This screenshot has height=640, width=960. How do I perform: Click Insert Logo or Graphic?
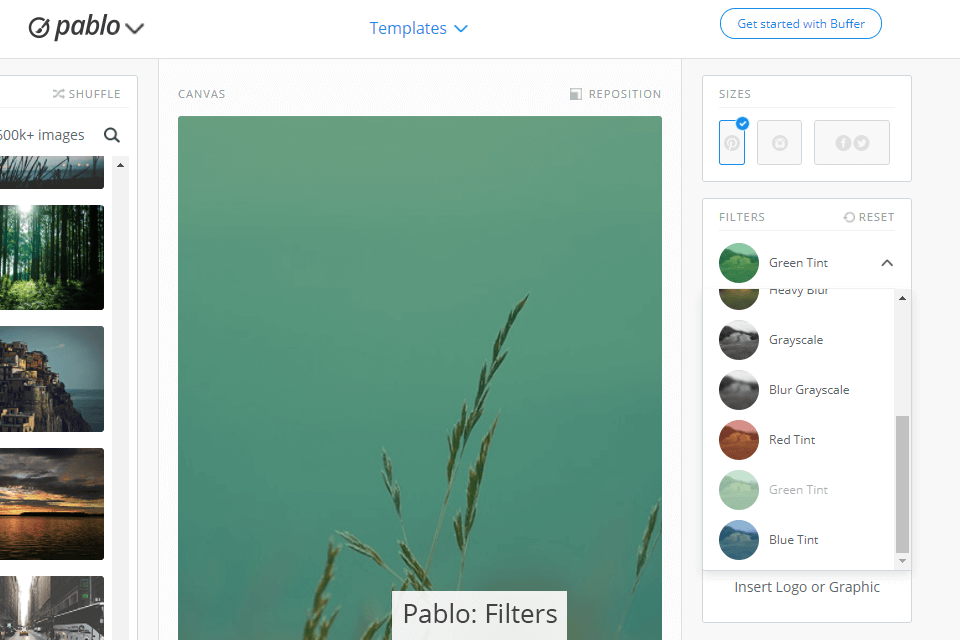(x=807, y=587)
